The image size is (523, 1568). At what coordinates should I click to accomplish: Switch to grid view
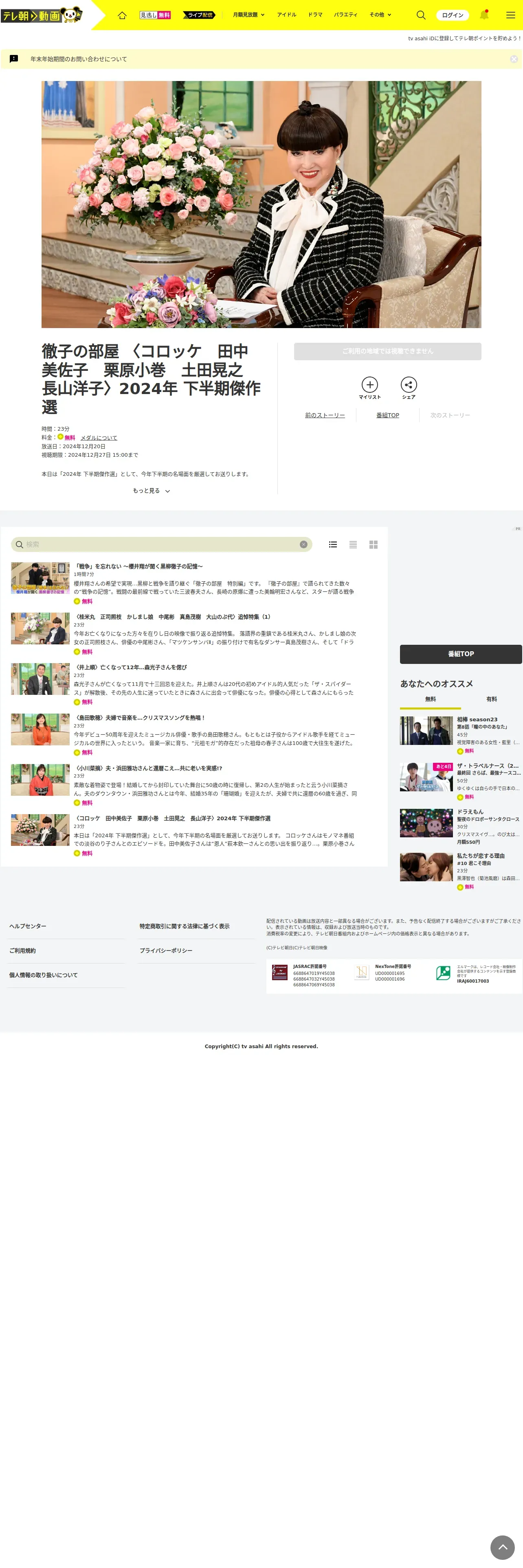(373, 544)
